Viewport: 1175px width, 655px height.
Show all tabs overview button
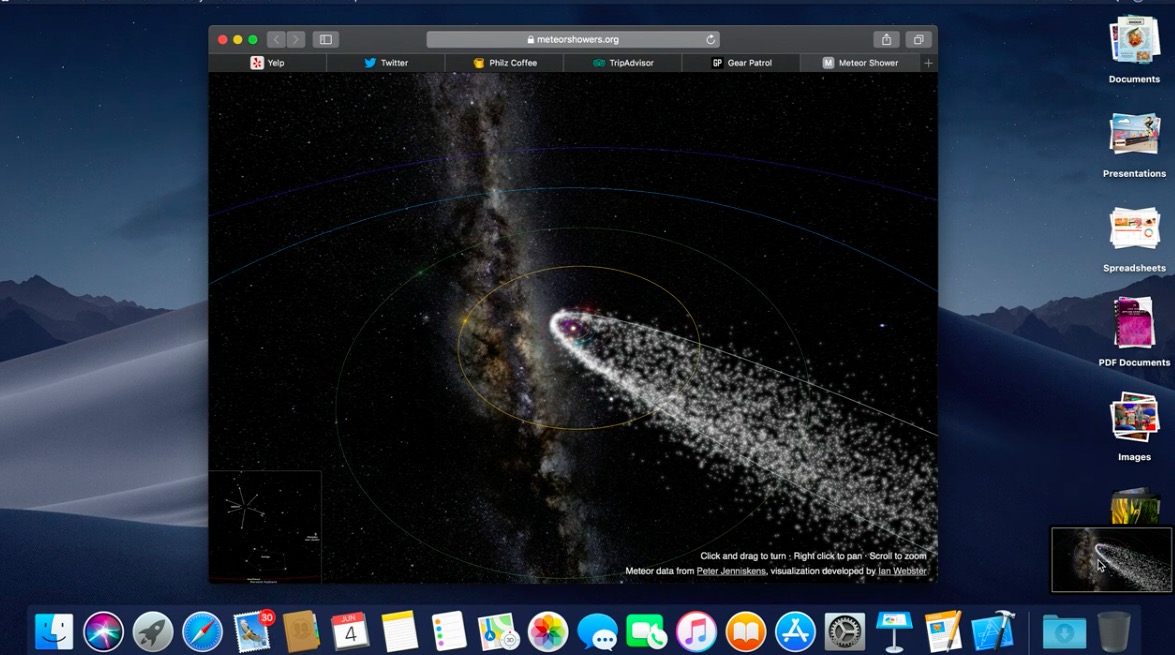[x=918, y=40]
